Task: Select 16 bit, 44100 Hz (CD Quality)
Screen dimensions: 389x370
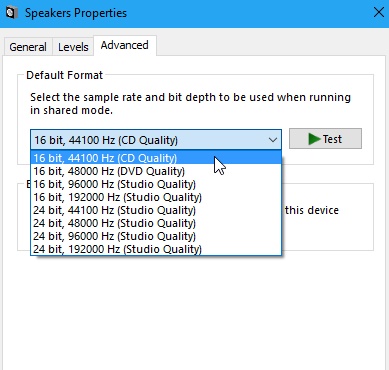Action: coord(156,157)
